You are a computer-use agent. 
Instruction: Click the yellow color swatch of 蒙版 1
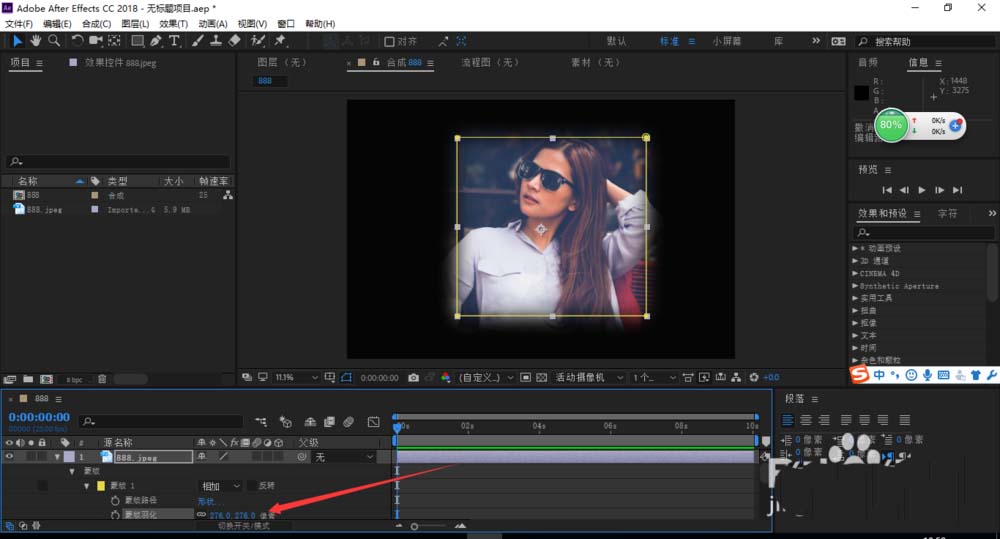coord(100,486)
